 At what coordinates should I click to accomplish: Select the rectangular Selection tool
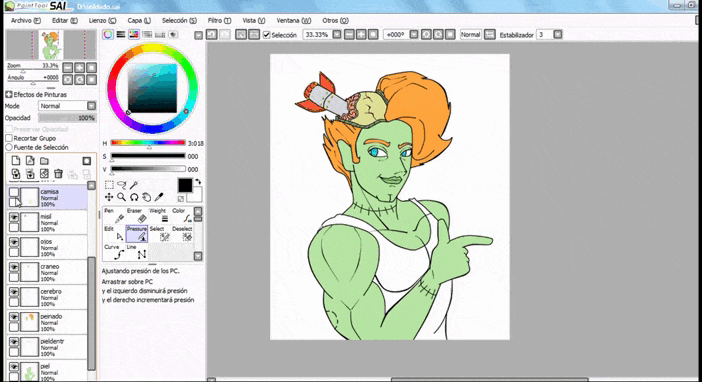(x=109, y=185)
